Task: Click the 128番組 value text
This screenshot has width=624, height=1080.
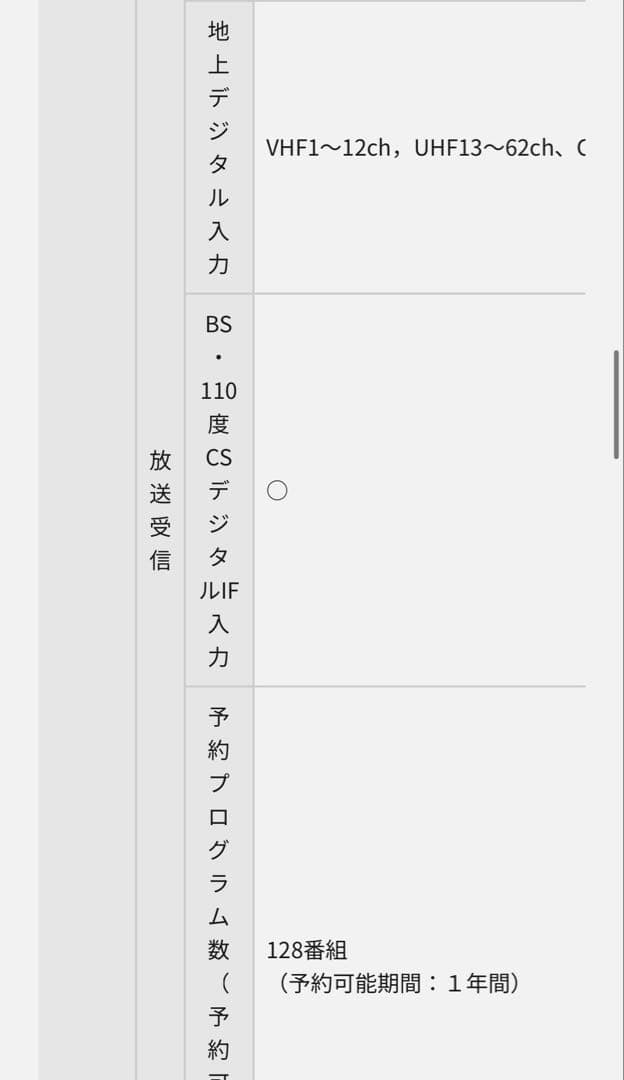Action: click(307, 950)
